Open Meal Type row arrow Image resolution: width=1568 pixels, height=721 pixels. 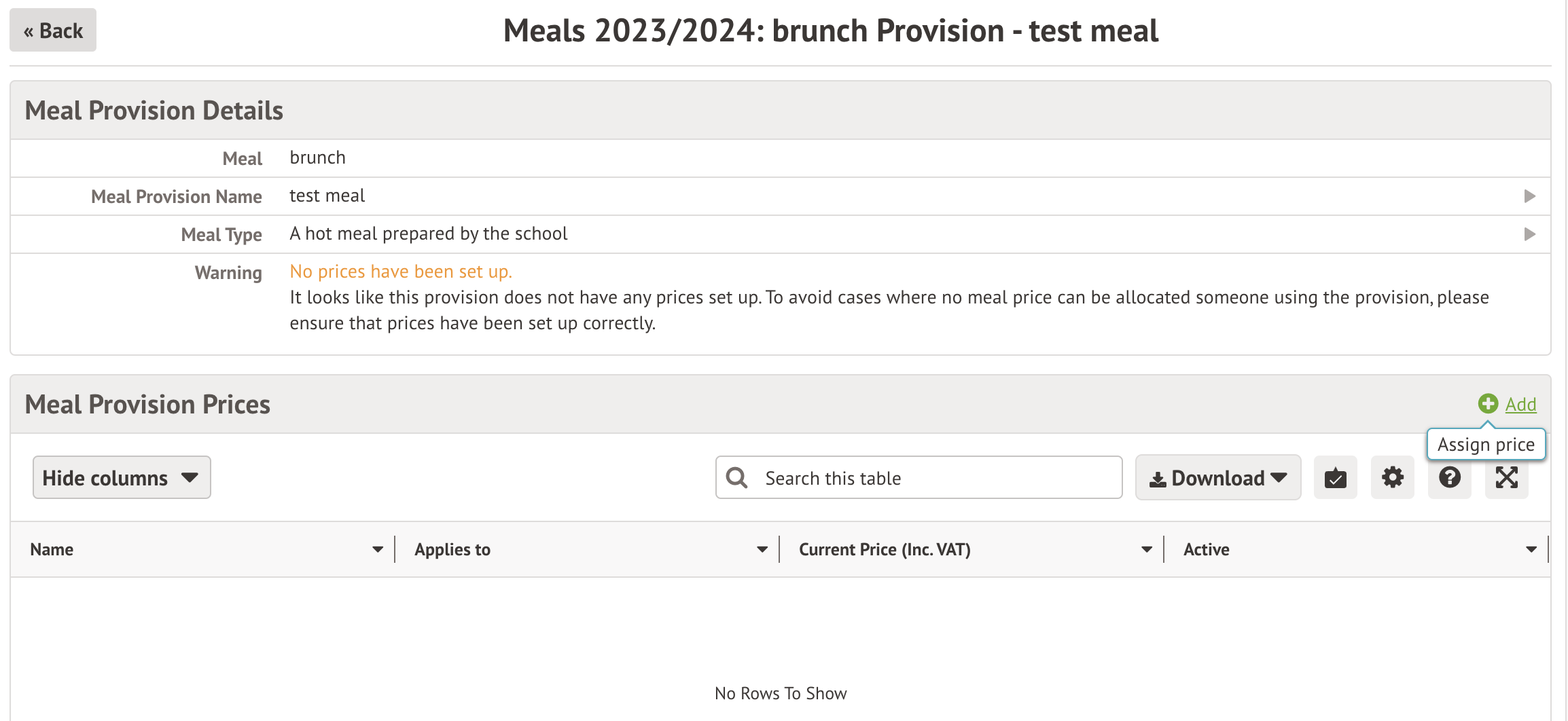pos(1530,234)
